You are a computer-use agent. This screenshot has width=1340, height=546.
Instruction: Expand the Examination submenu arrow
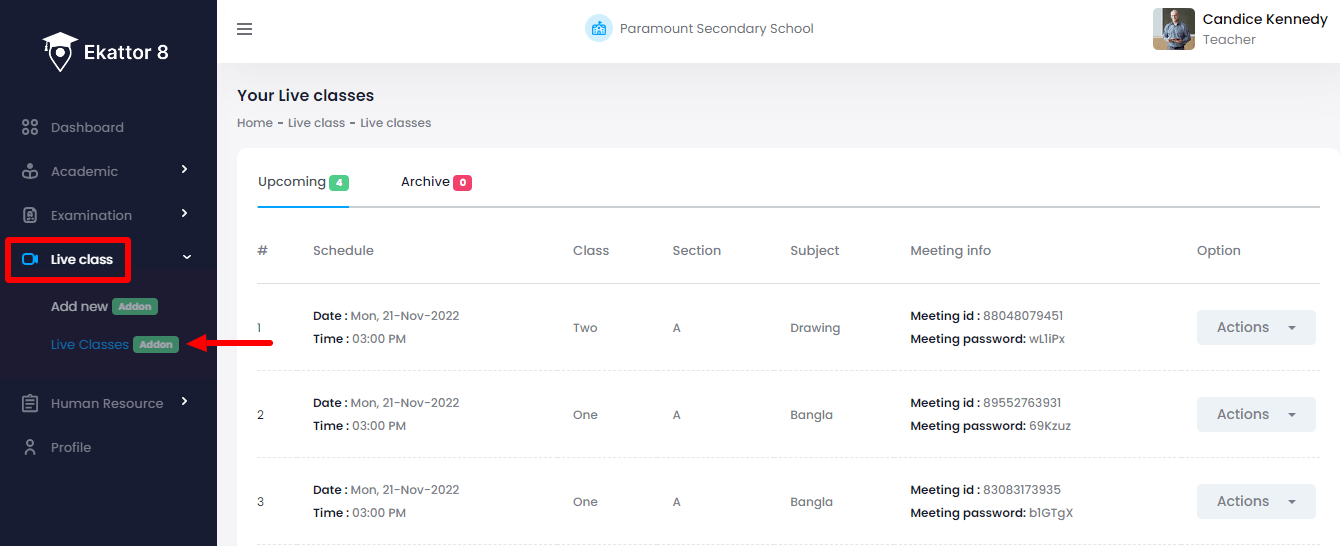[184, 214]
